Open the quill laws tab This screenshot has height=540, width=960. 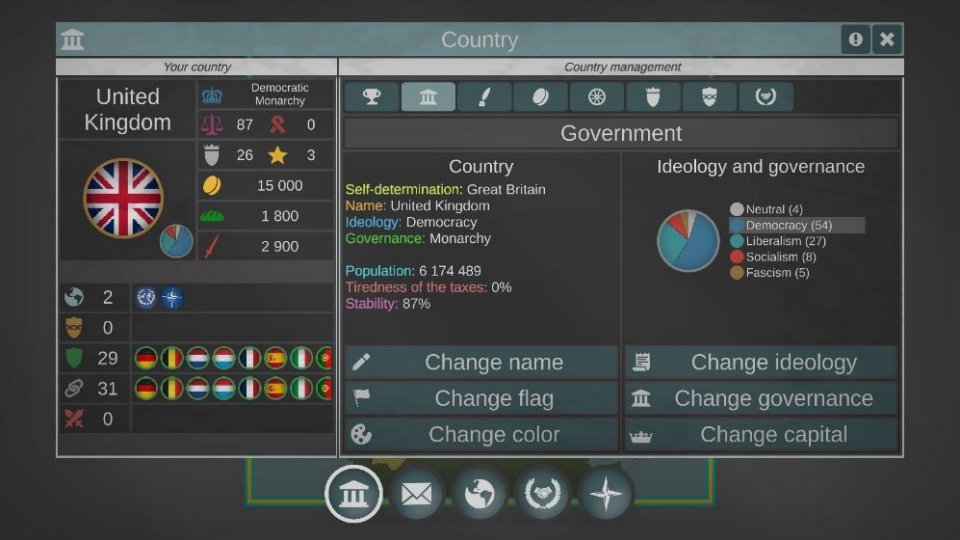coord(484,97)
